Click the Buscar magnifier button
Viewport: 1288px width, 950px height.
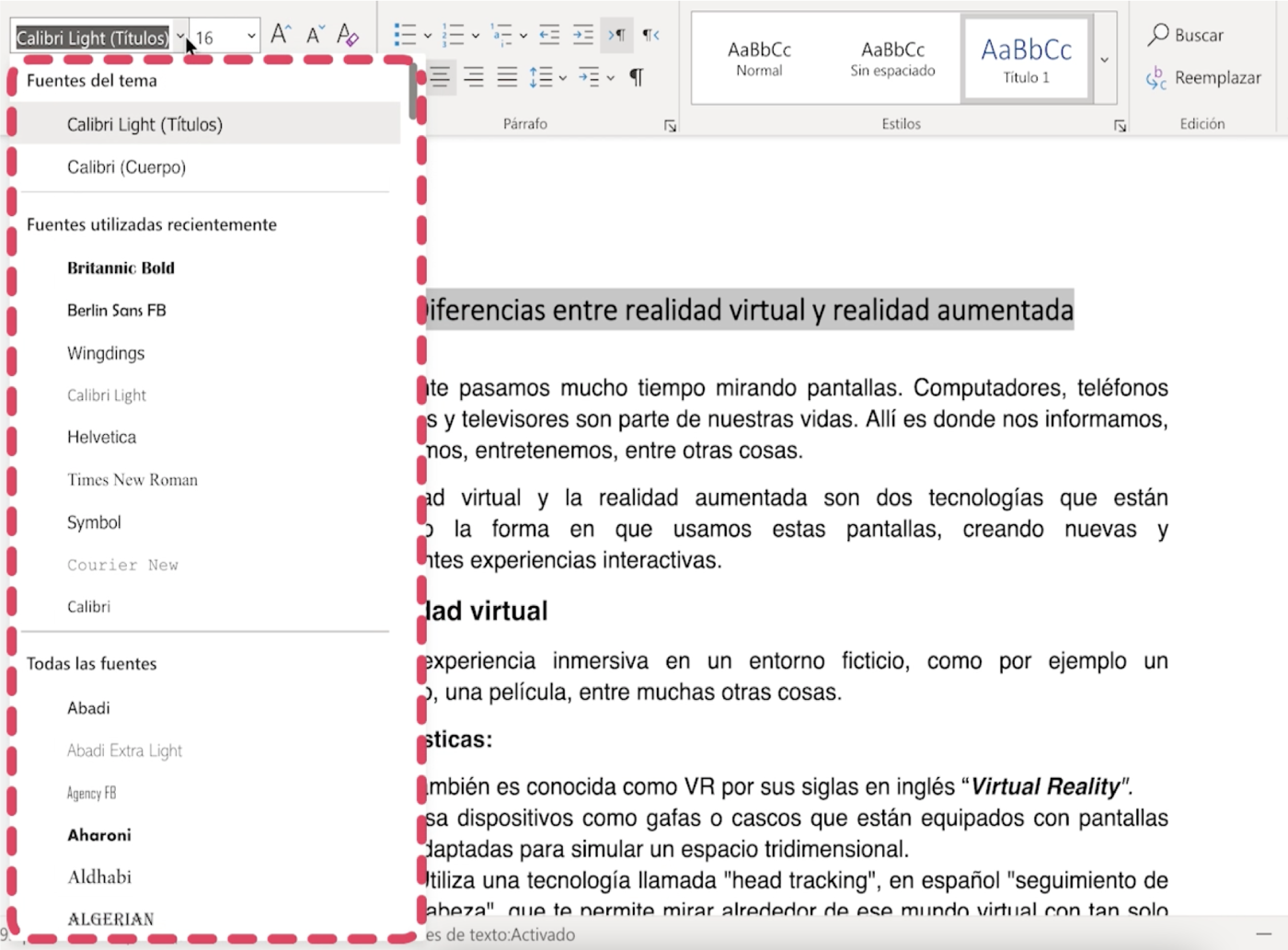pyautogui.click(x=1186, y=35)
